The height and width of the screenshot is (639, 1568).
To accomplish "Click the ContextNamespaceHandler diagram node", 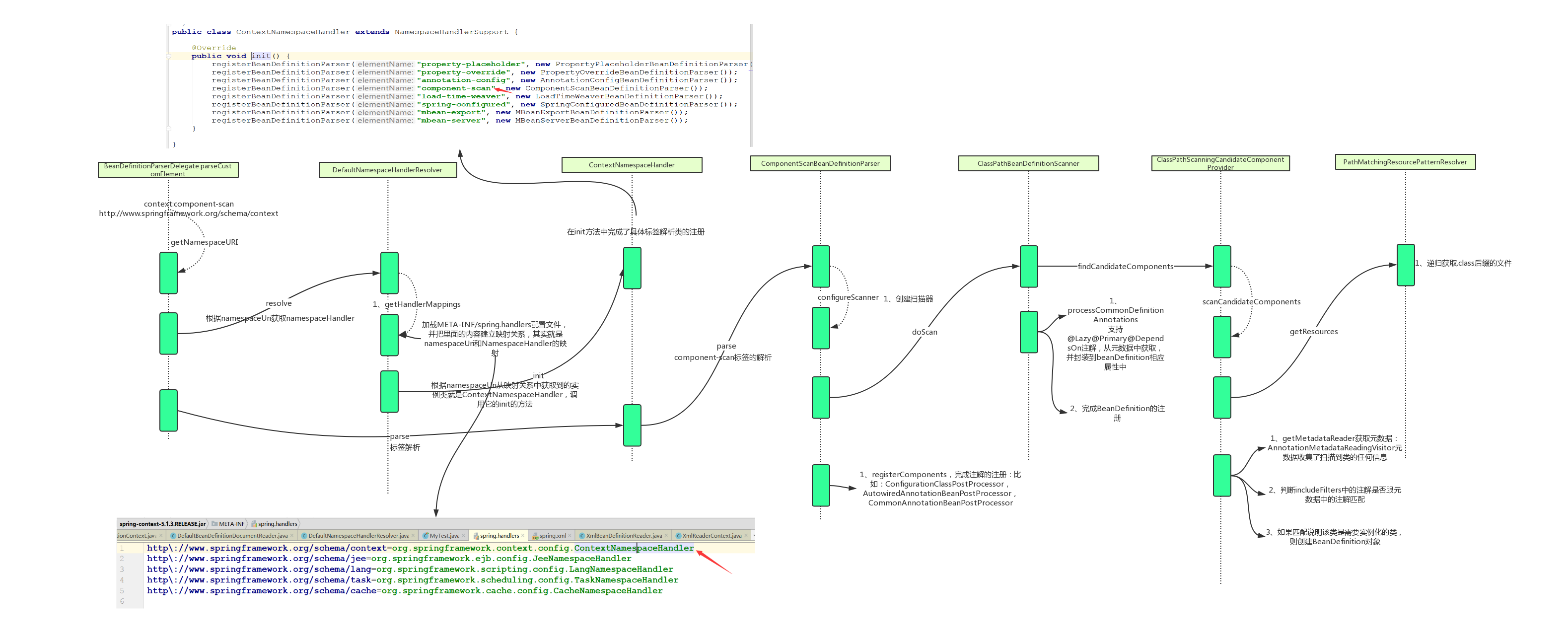I will tap(632, 165).
